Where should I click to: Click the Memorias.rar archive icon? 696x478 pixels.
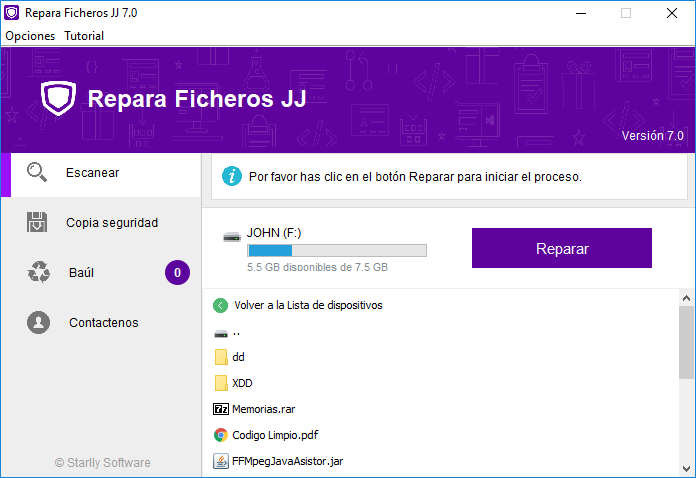pyautogui.click(x=221, y=409)
